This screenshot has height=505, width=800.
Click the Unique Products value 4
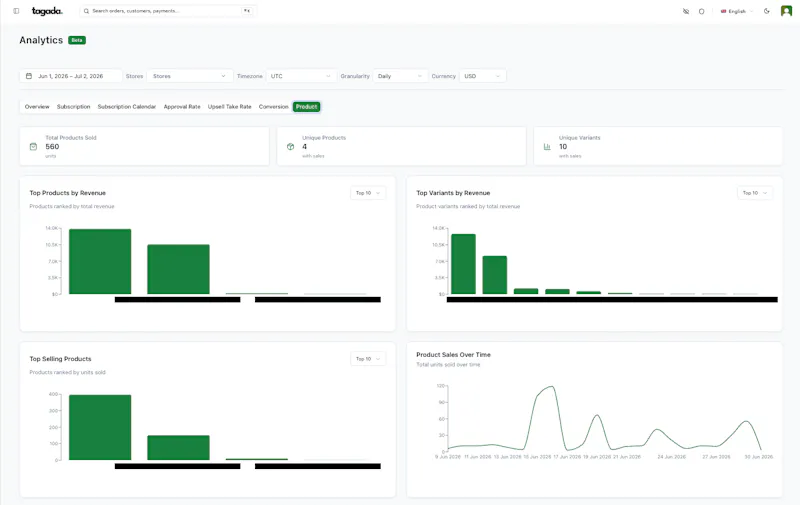(x=305, y=146)
